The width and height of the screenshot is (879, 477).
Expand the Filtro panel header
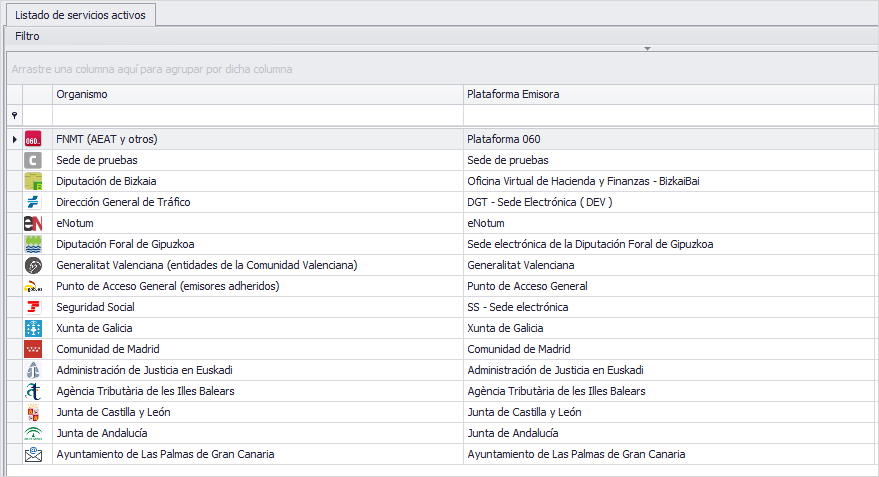point(442,36)
